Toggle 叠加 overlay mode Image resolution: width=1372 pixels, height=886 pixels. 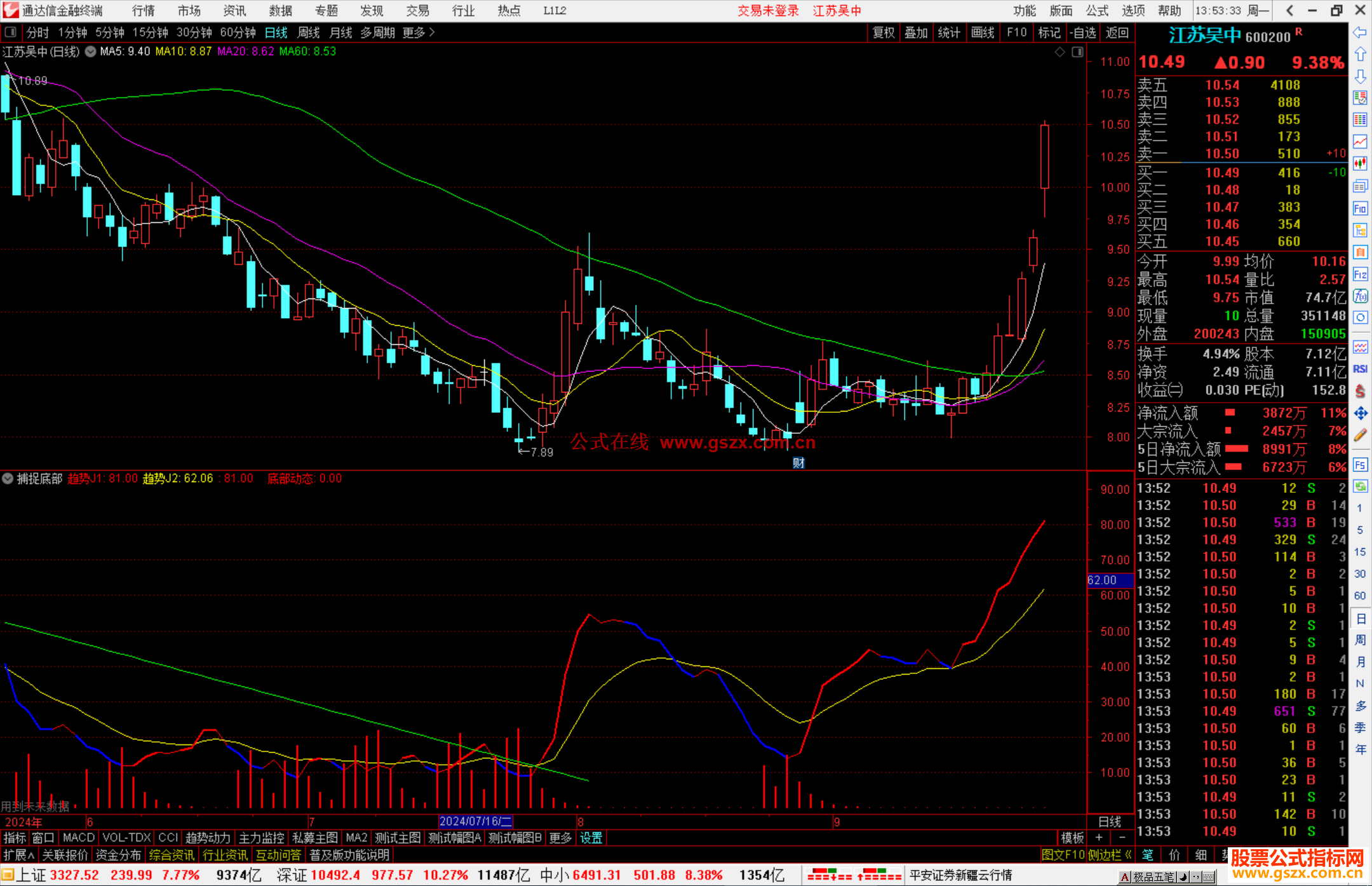click(916, 32)
